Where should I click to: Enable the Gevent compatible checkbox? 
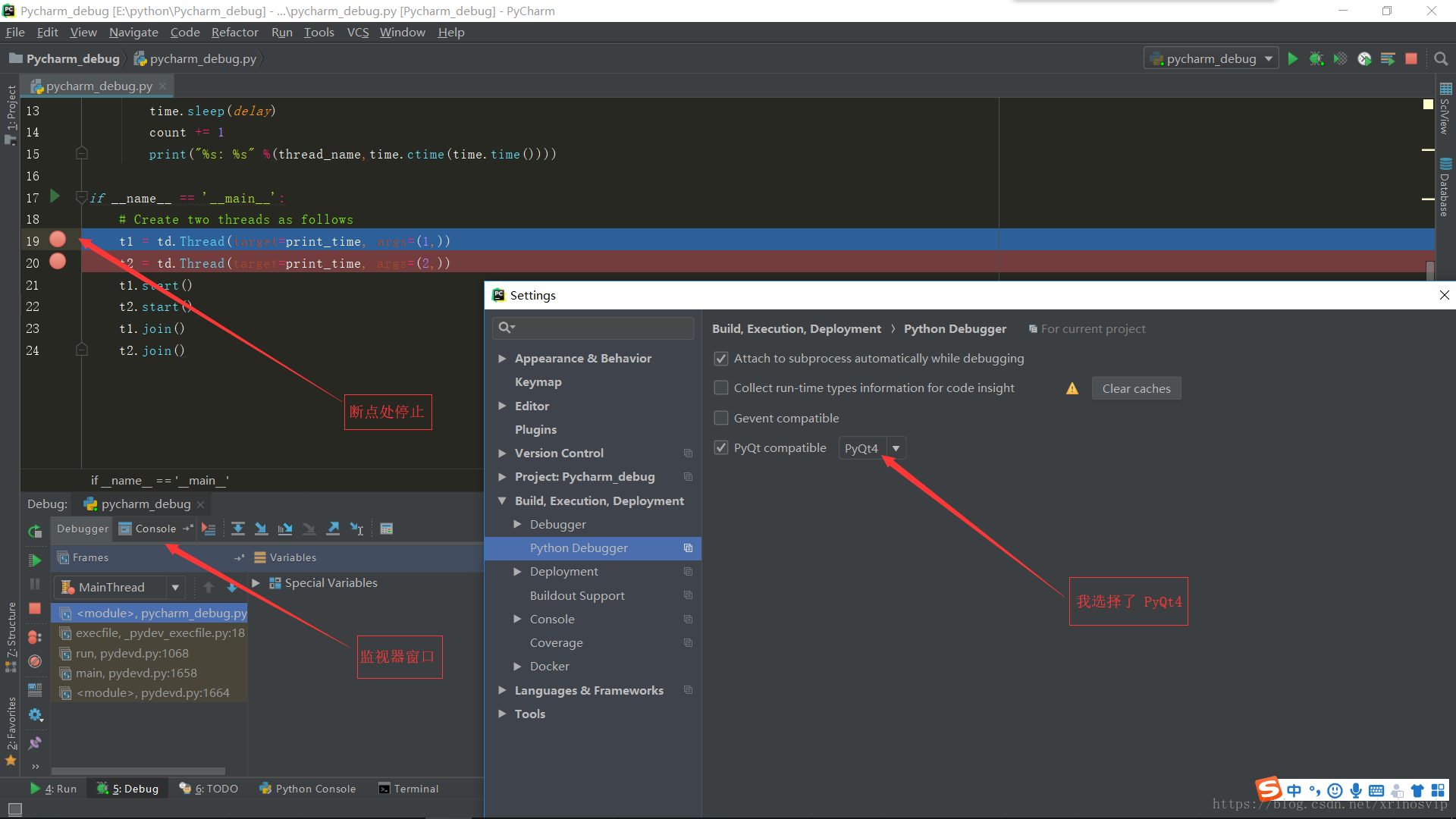coord(721,419)
